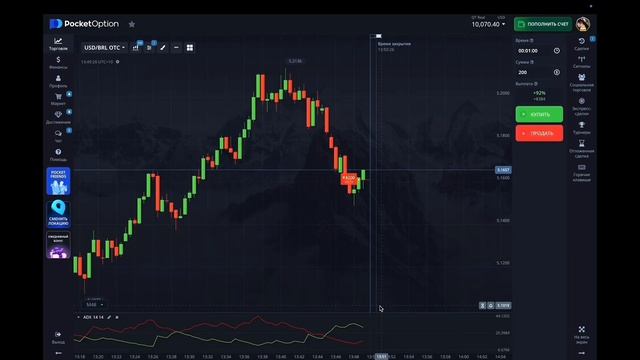640x360 pixels.
Task: Open the chart type settings icon
Action: (x=136, y=48)
